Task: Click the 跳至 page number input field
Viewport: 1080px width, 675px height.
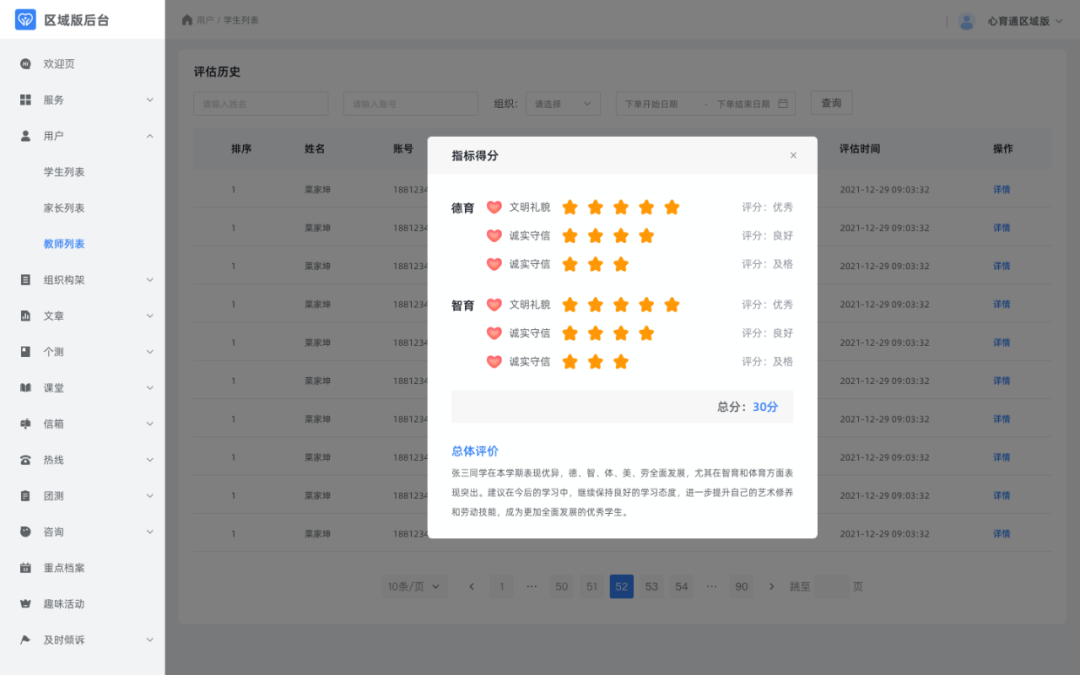Action: pos(833,586)
